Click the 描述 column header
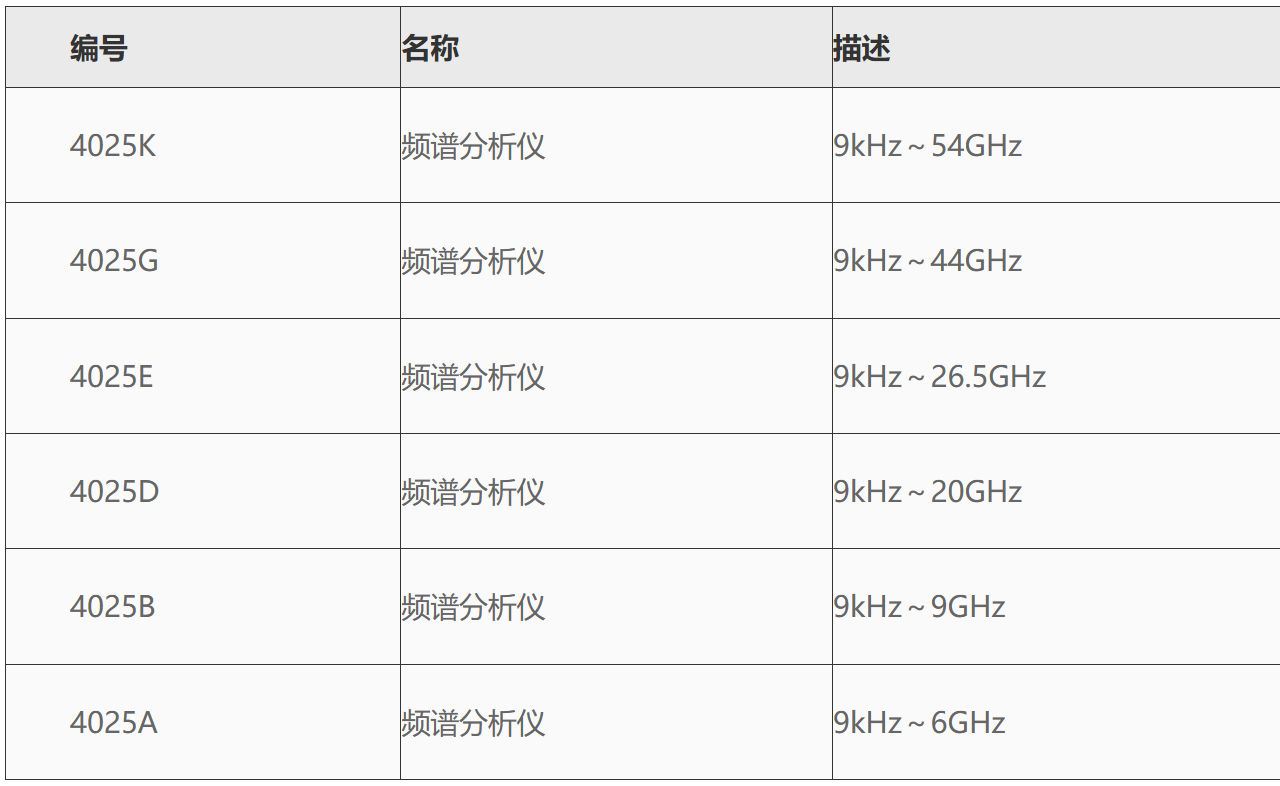Image resolution: width=1280 pixels, height=786 pixels. pos(862,48)
